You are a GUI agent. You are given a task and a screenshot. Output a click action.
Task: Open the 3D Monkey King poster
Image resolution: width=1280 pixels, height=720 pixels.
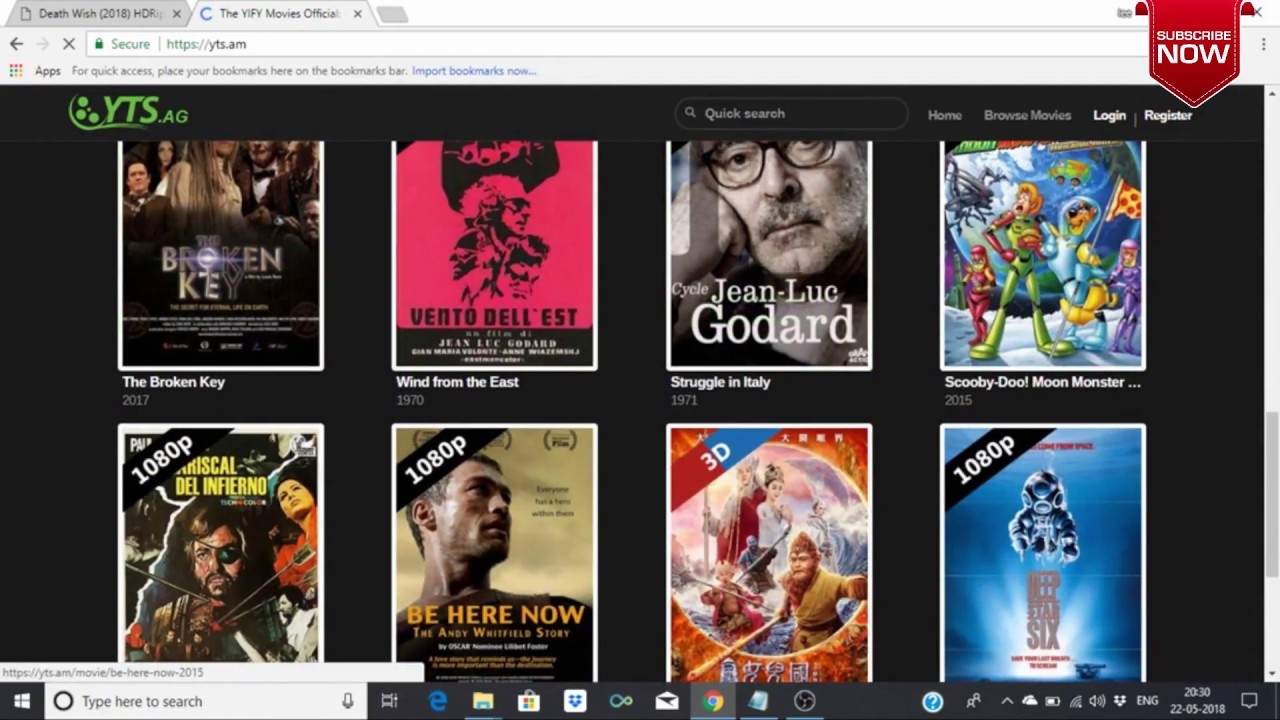pos(769,553)
